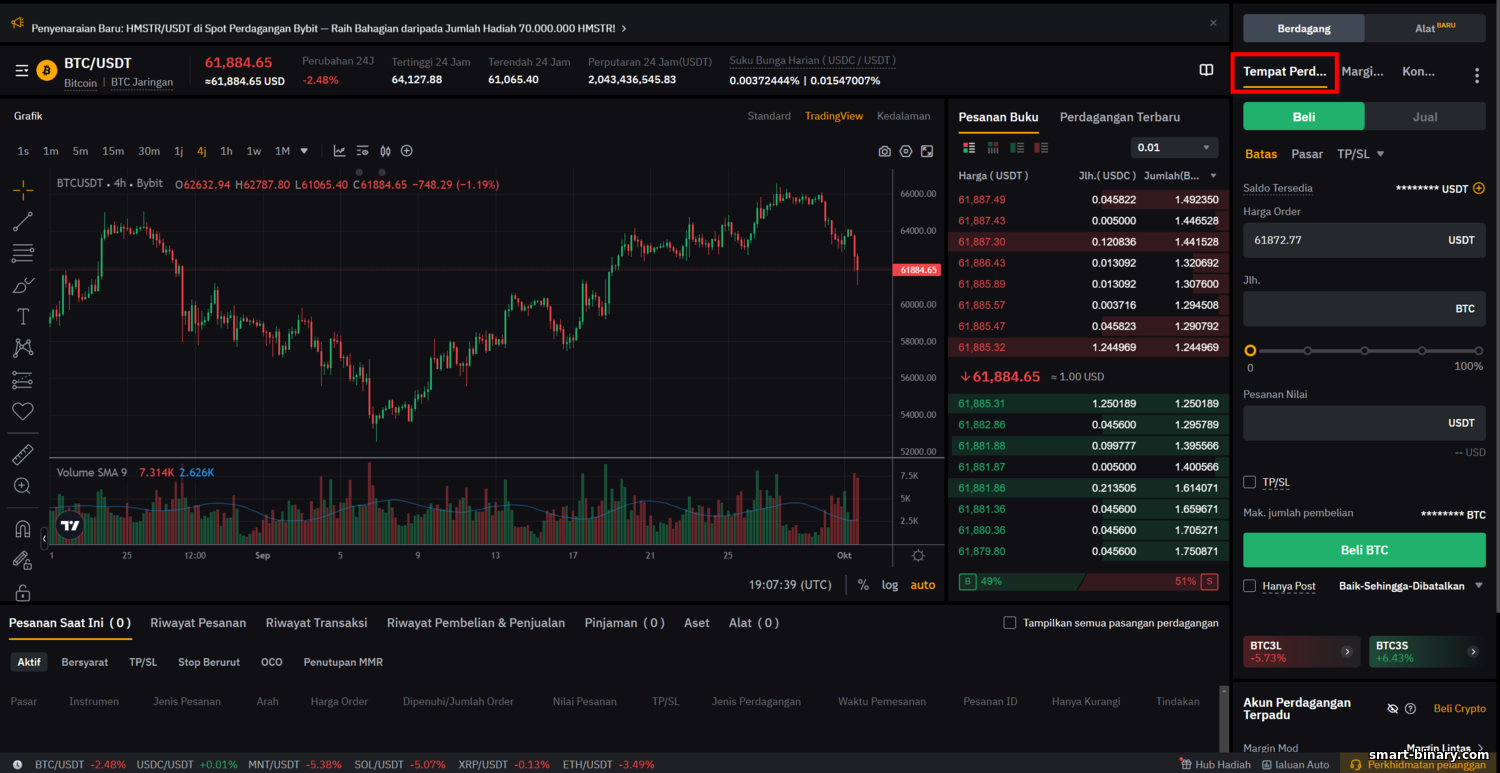Open the Bersyarat orders filter
The image size is (1500, 773).
click(x=84, y=662)
